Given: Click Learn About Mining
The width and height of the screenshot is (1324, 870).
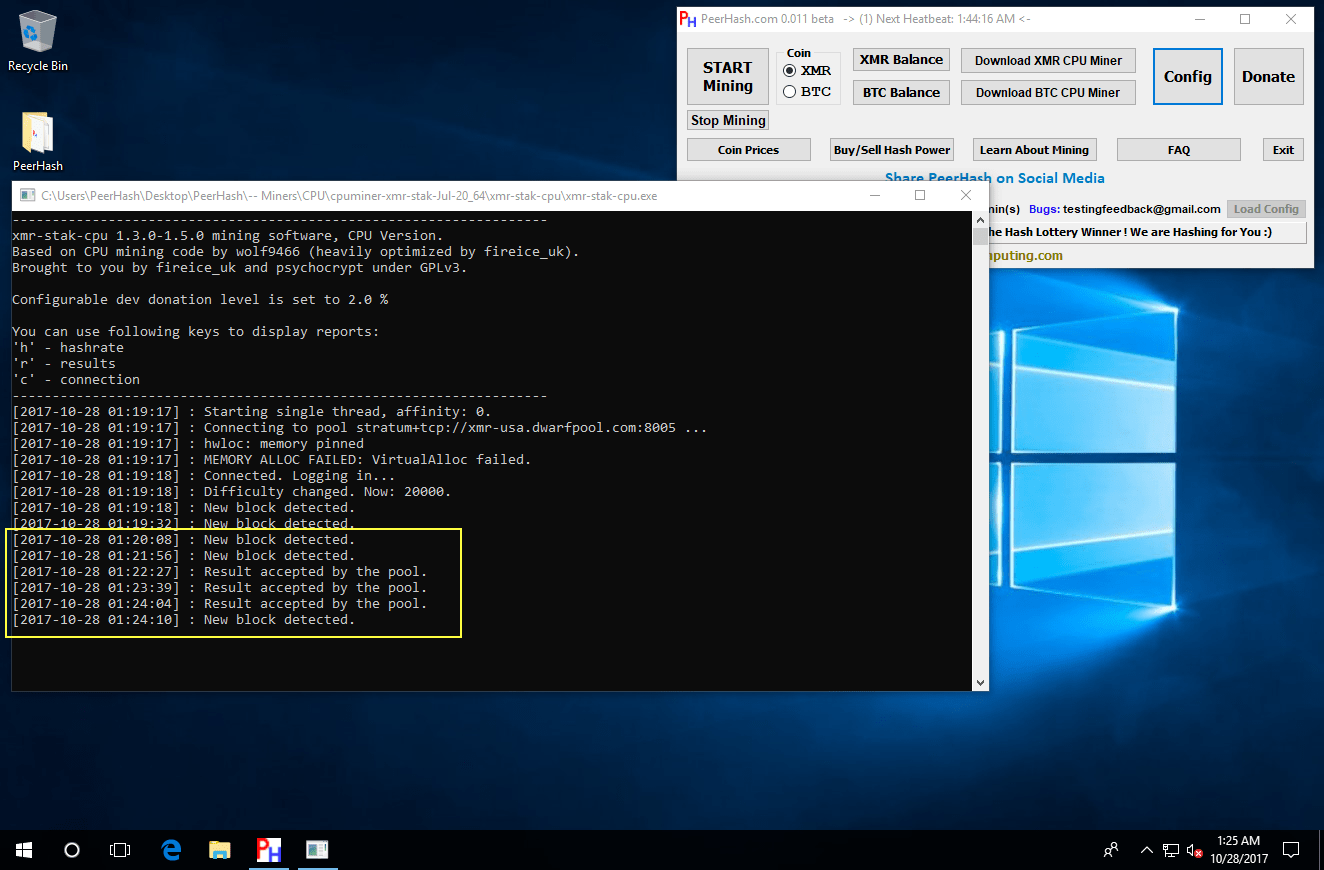Looking at the screenshot, I should pos(1034,150).
